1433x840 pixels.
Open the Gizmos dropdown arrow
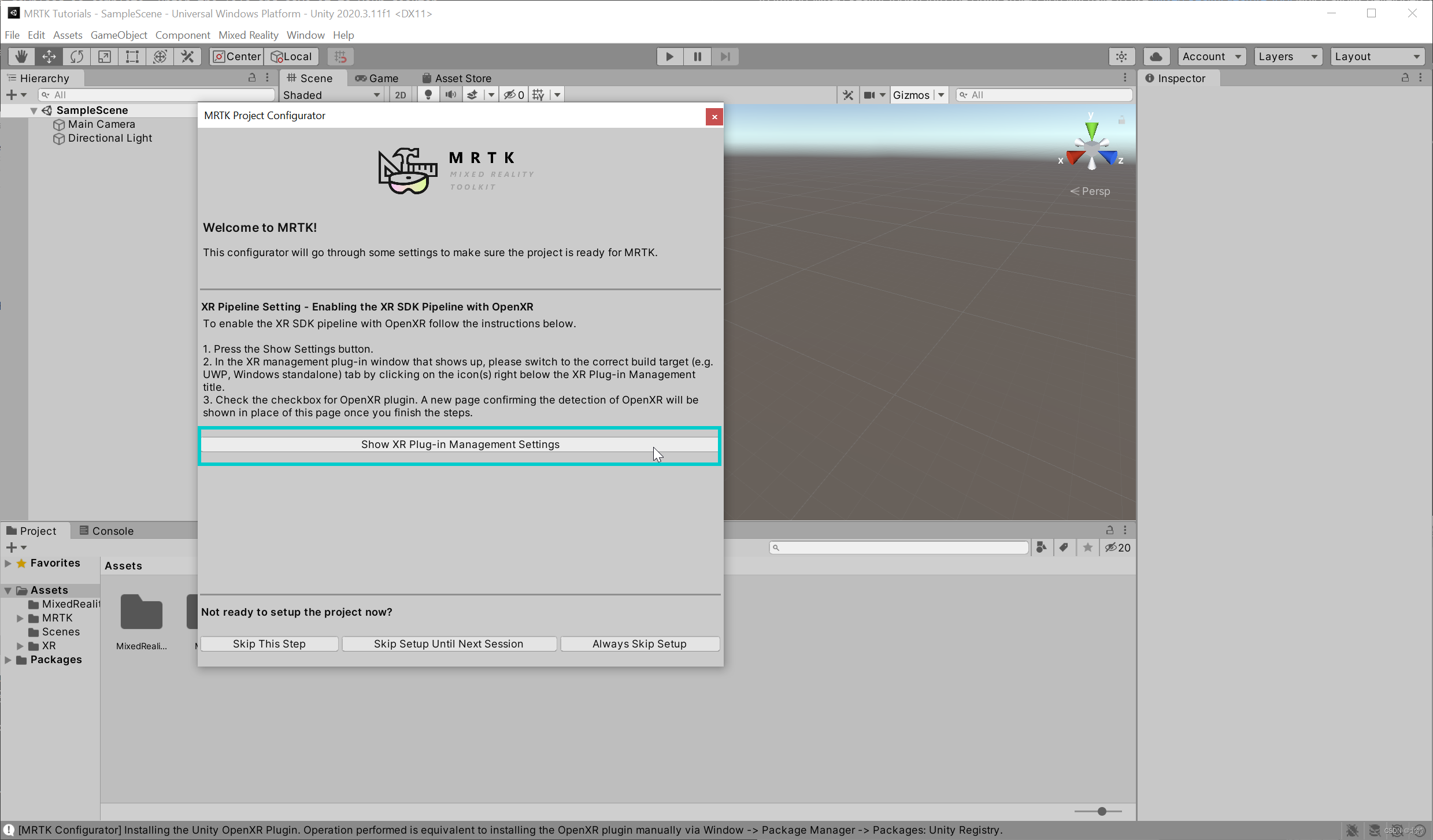(941, 95)
